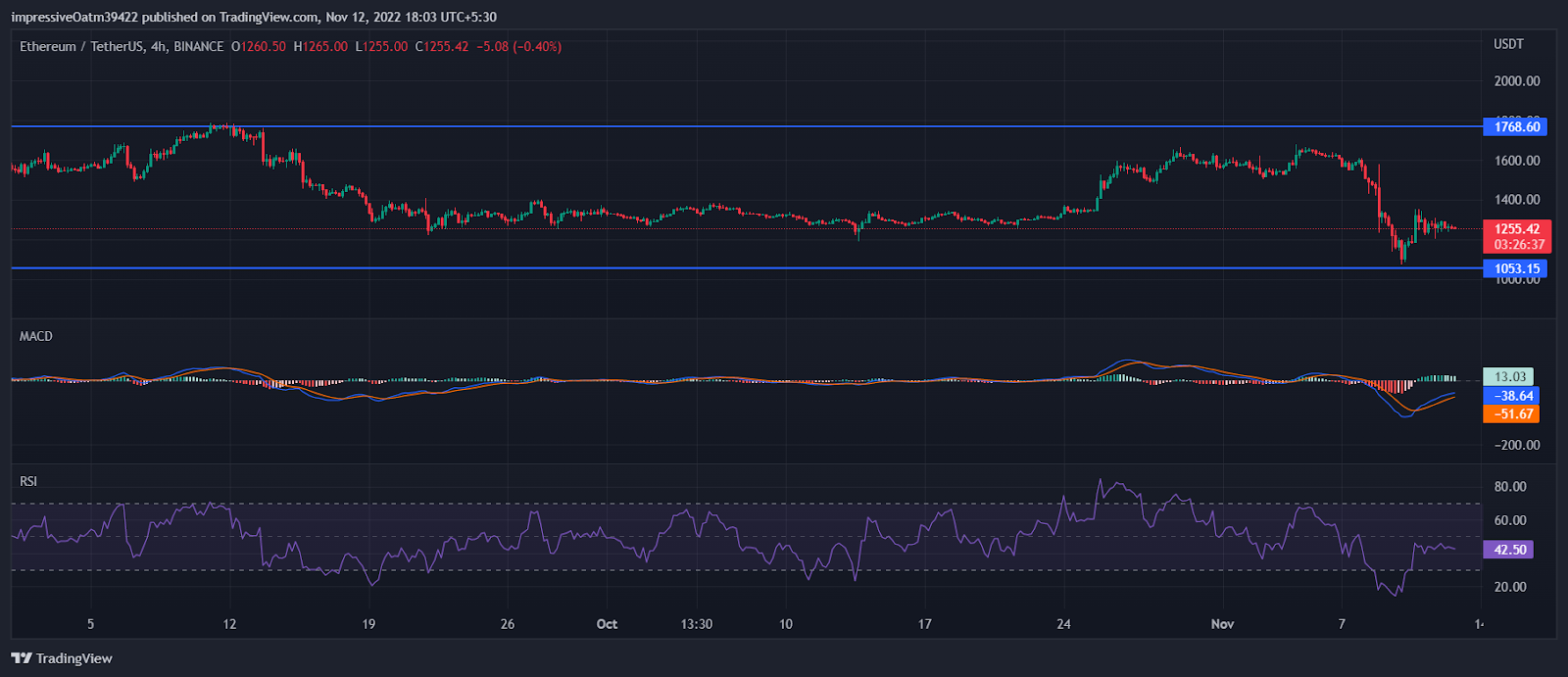1568x677 pixels.
Task: Click the purple RSI value 42.50
Action: tap(1509, 550)
